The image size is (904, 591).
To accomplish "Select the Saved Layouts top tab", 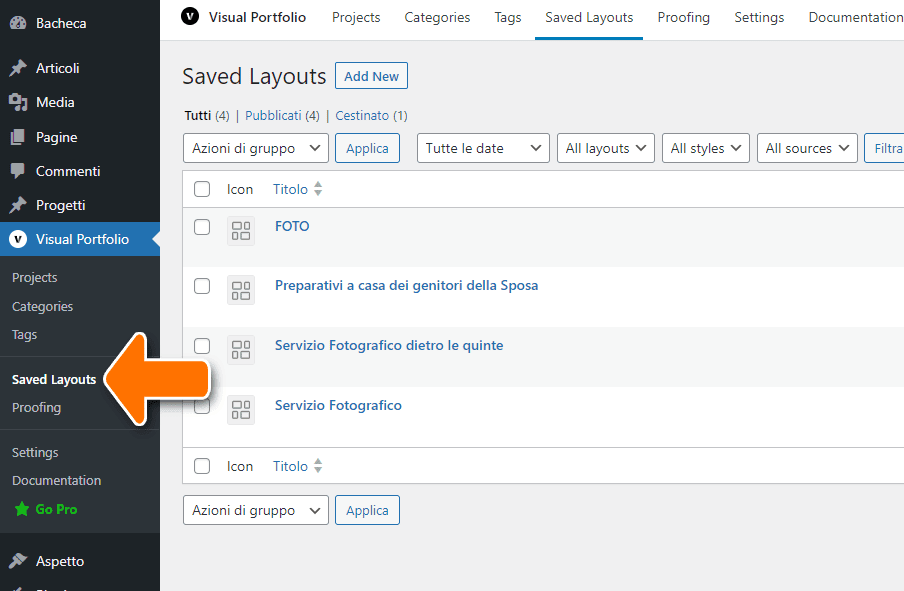I will (589, 17).
